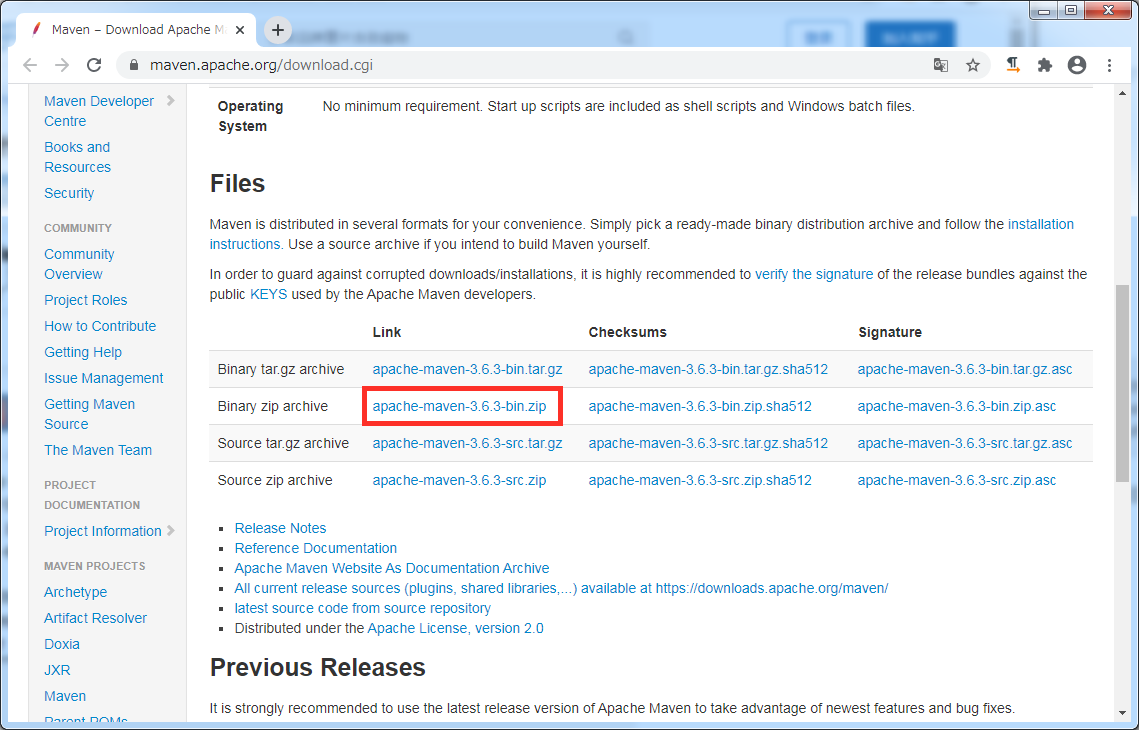This screenshot has height=730, width=1139.
Task: Open the Google Translate page icon
Action: (x=941, y=65)
